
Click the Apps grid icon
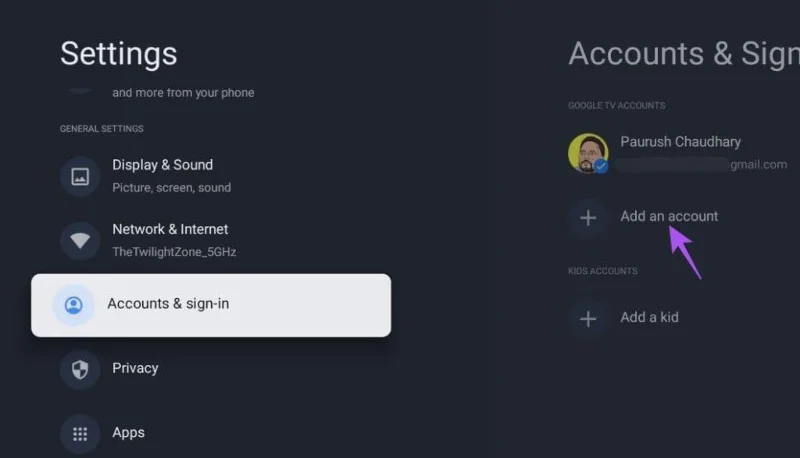coord(80,434)
